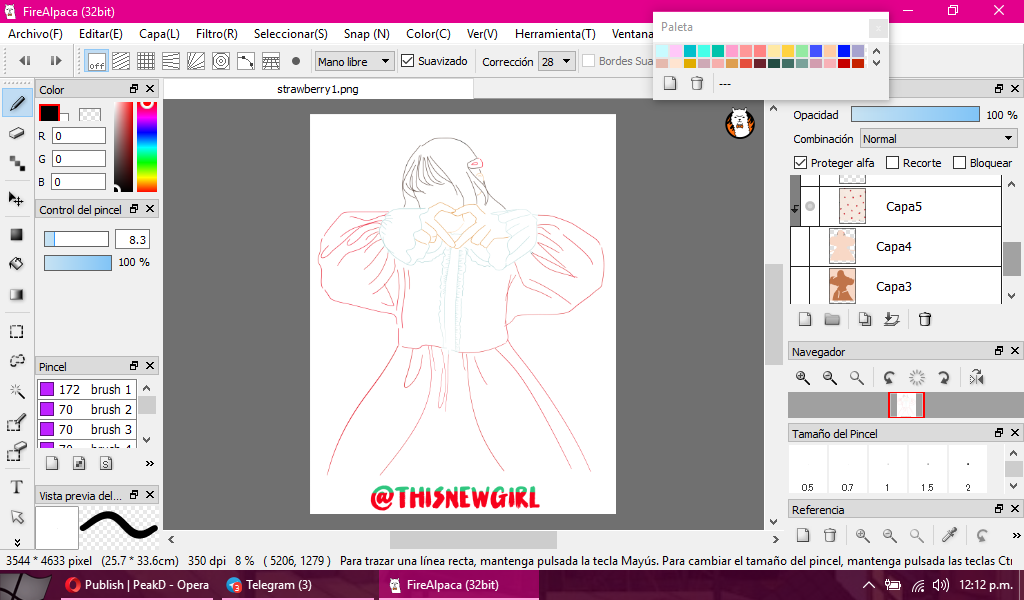Add a new layer folder
Image resolution: width=1024 pixels, height=600 pixels.
[x=832, y=319]
